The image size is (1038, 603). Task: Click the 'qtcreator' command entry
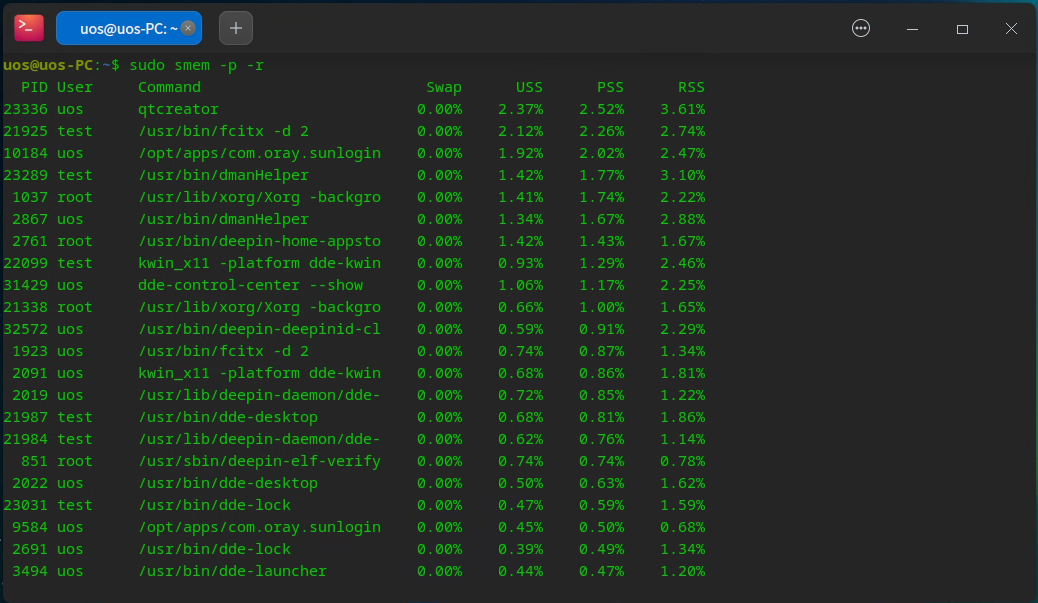tap(178, 109)
